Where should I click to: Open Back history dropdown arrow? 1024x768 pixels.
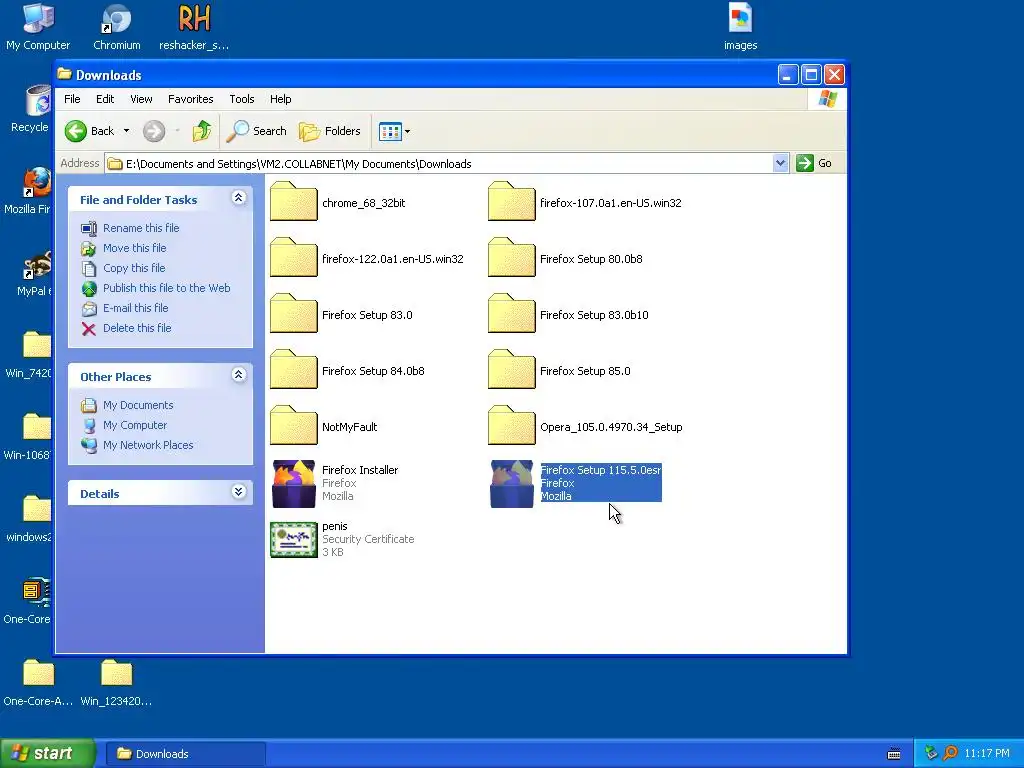(126, 131)
